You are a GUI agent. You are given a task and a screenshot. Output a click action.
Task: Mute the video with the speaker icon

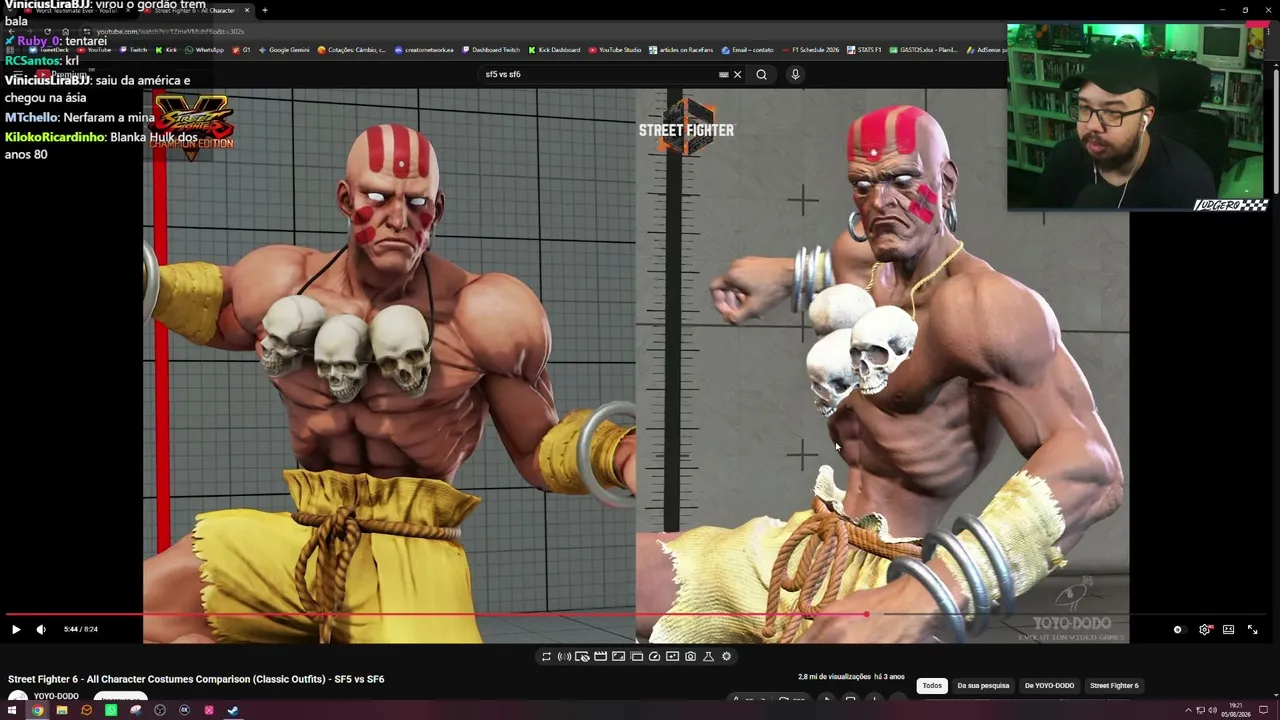click(41, 629)
